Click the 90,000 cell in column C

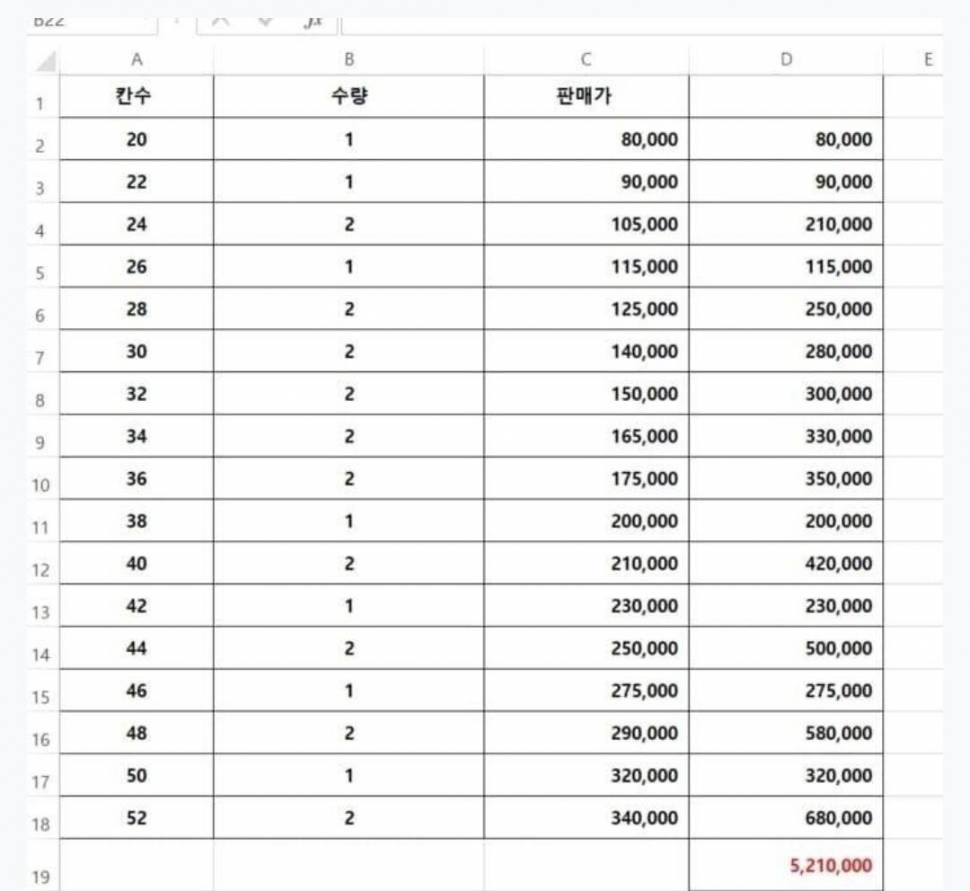click(x=586, y=182)
